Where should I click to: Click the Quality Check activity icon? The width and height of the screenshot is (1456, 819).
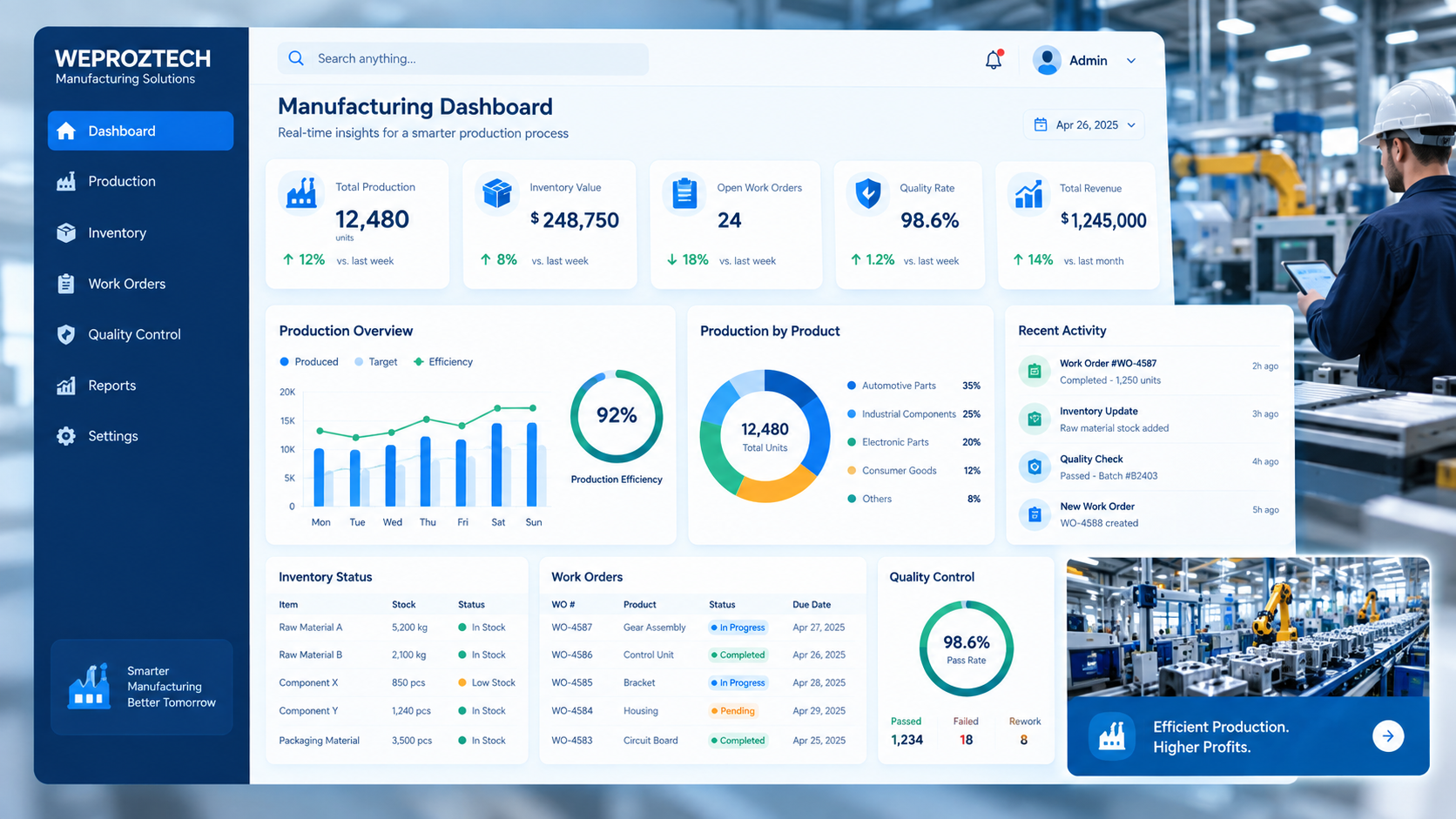[x=1035, y=467]
